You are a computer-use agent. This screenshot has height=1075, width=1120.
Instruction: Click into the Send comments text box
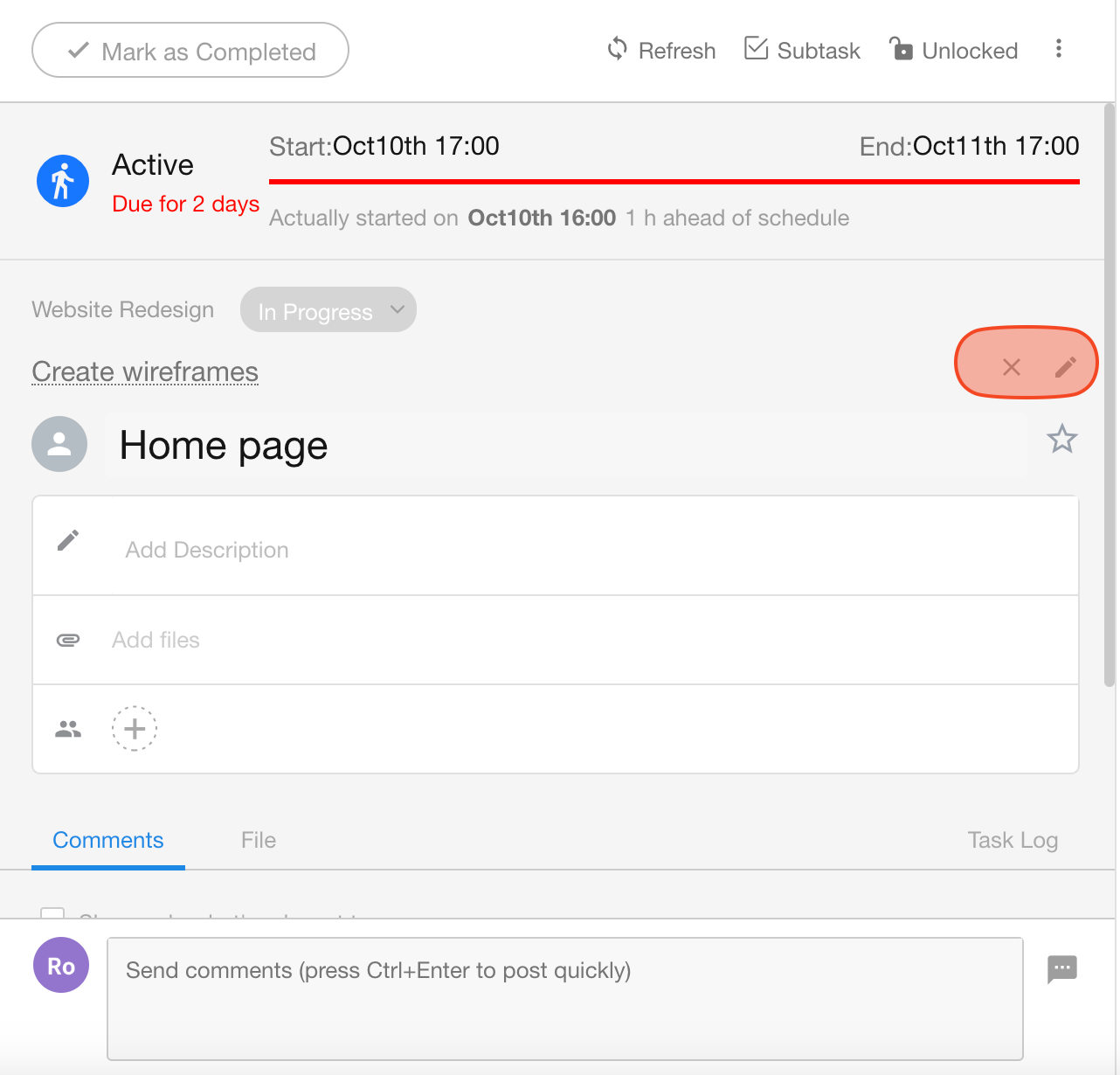click(564, 998)
